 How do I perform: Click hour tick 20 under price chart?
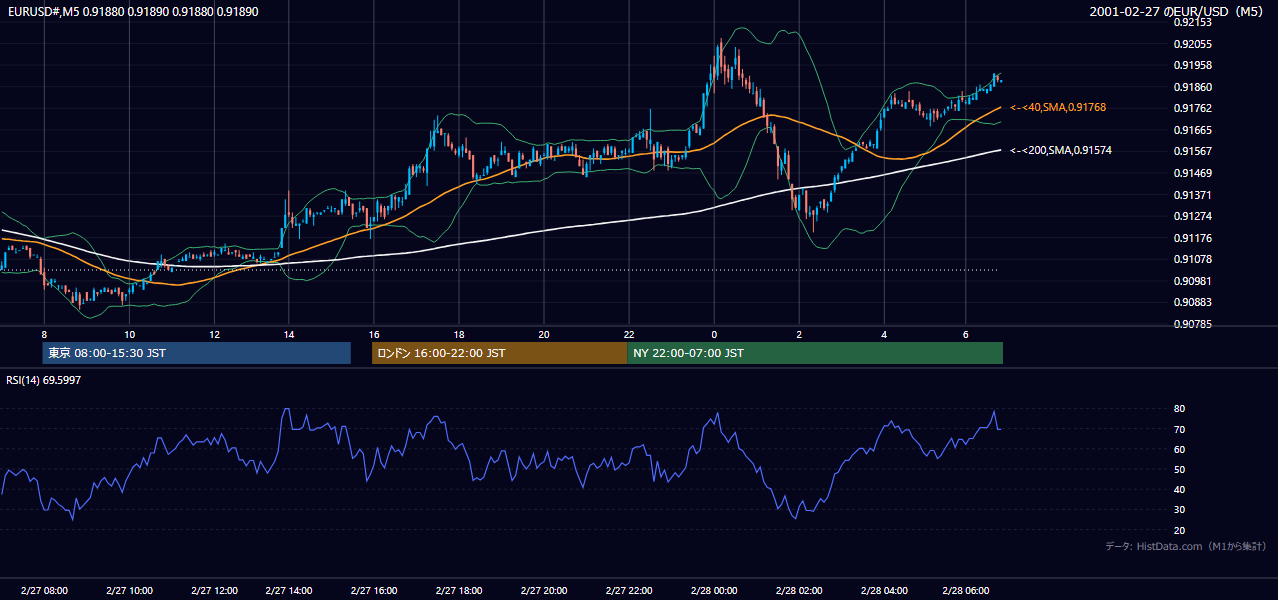543,333
